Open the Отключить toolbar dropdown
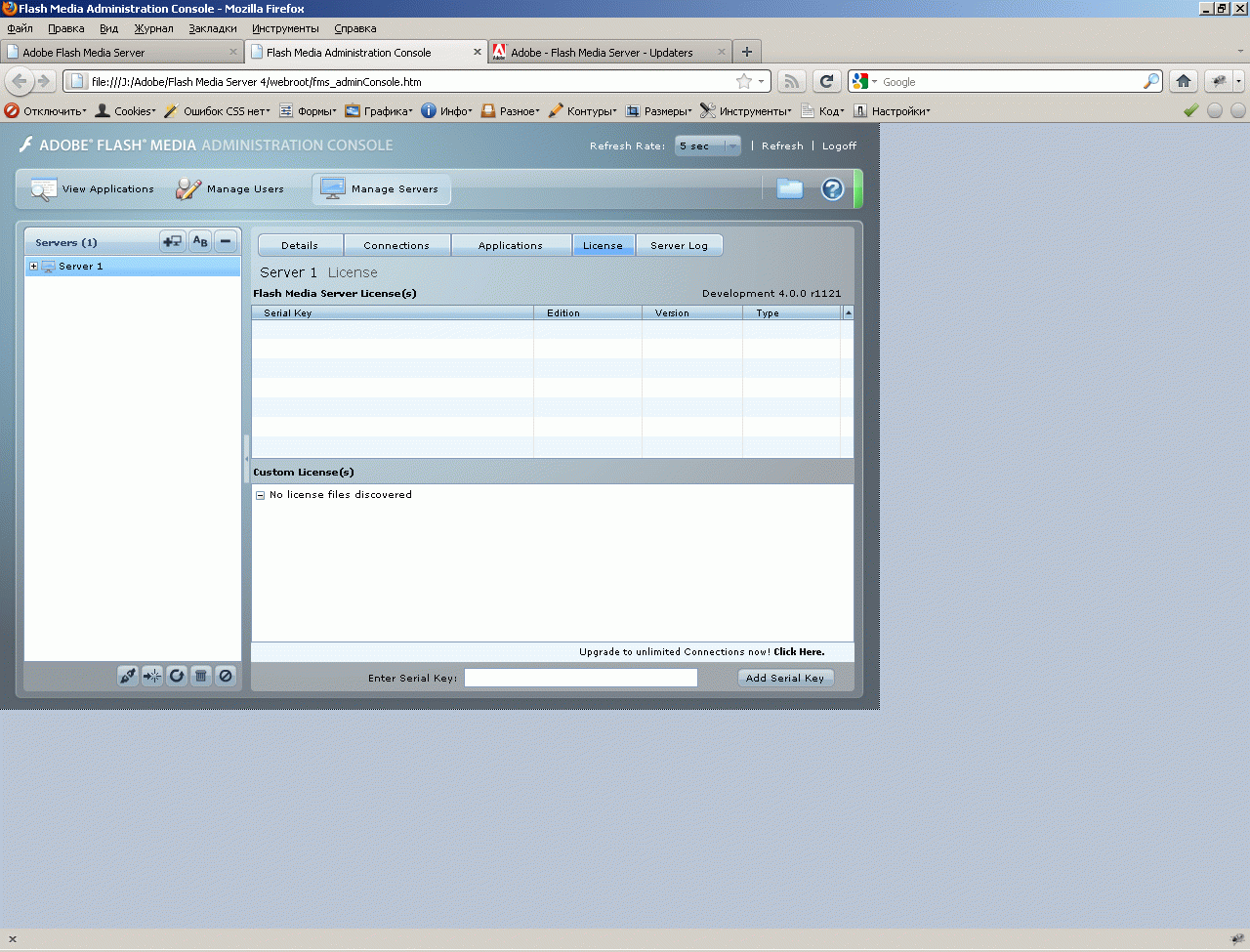Viewport: 1250px width, 952px height. click(x=45, y=110)
